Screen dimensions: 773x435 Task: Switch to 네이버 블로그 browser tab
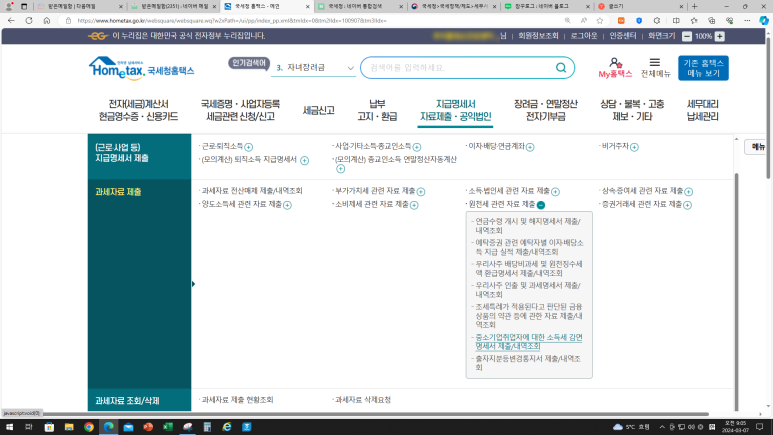[x=546, y=6]
